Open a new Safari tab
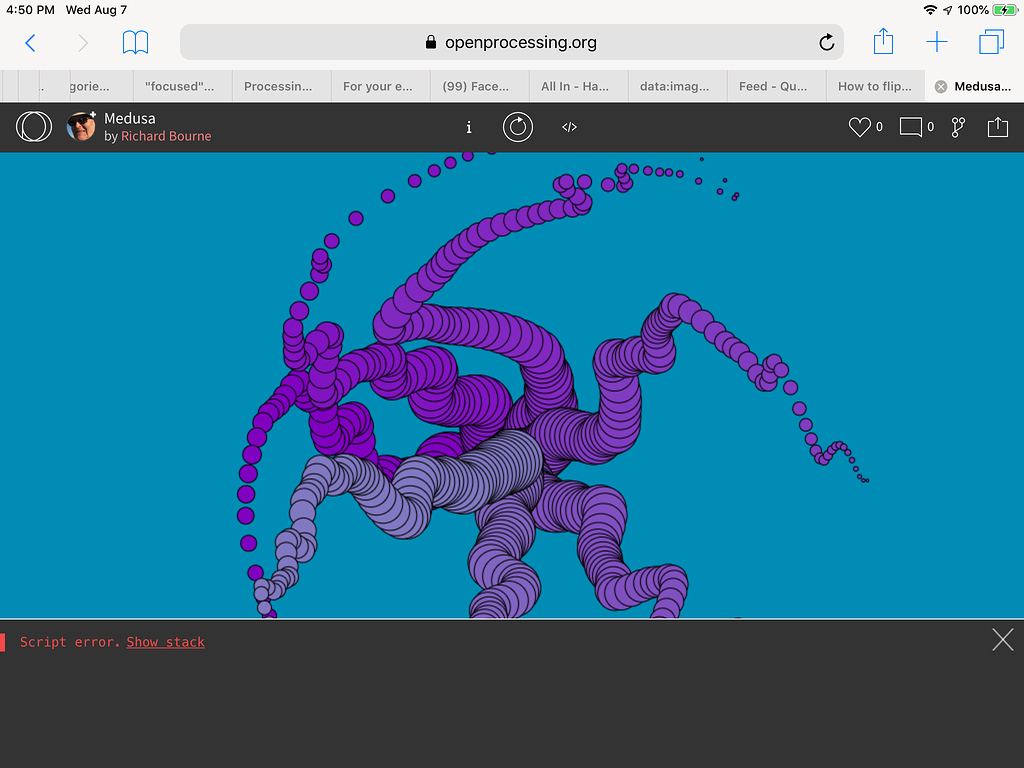Image resolution: width=1024 pixels, height=768 pixels. coord(936,42)
